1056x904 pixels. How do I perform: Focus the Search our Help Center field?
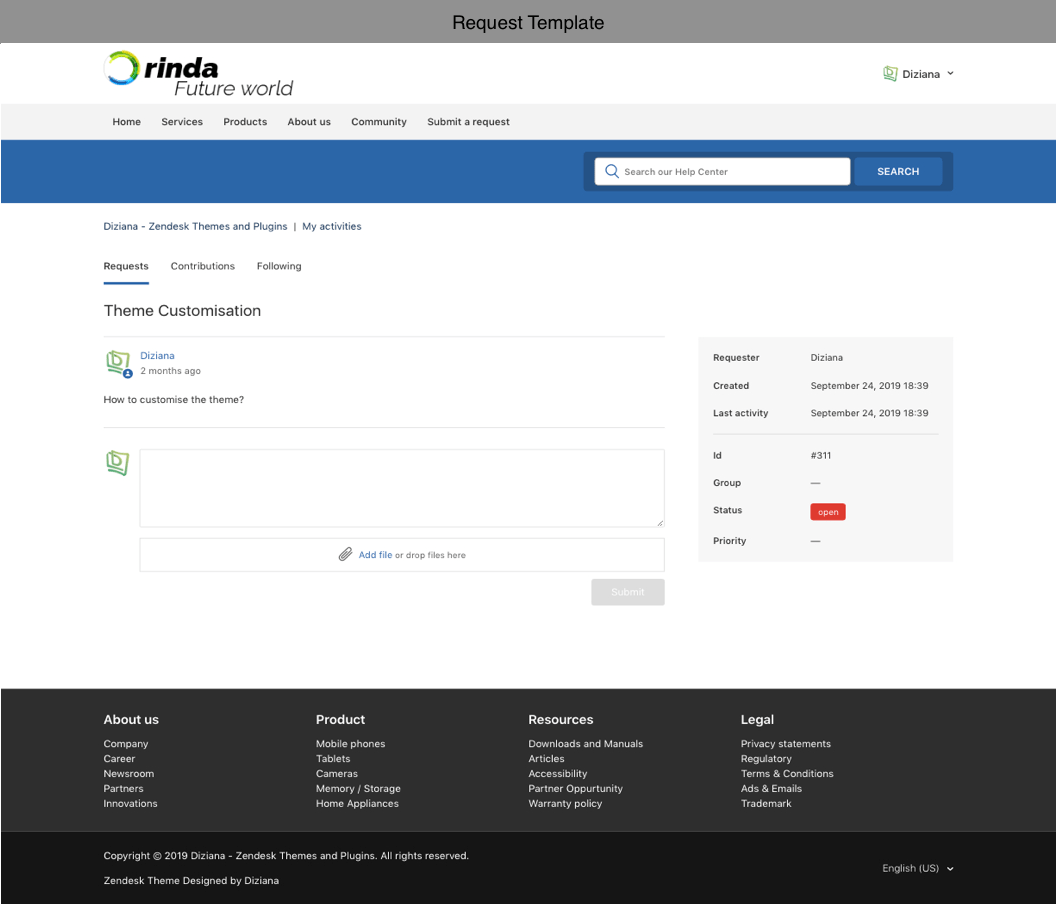click(732, 172)
